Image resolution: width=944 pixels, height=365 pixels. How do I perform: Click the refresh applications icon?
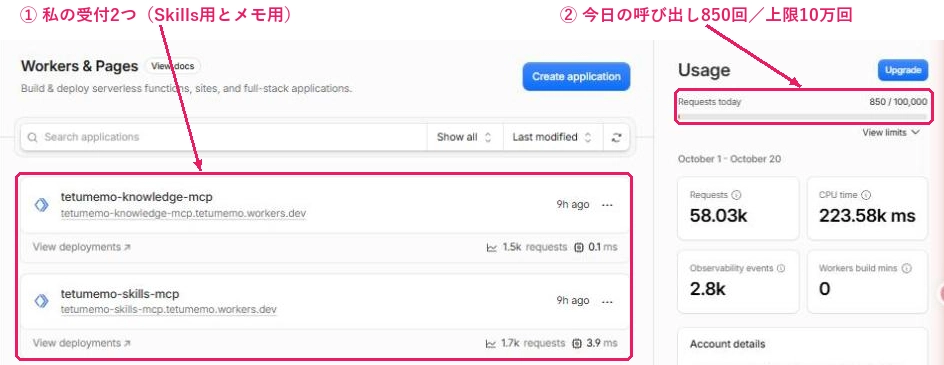(616, 137)
